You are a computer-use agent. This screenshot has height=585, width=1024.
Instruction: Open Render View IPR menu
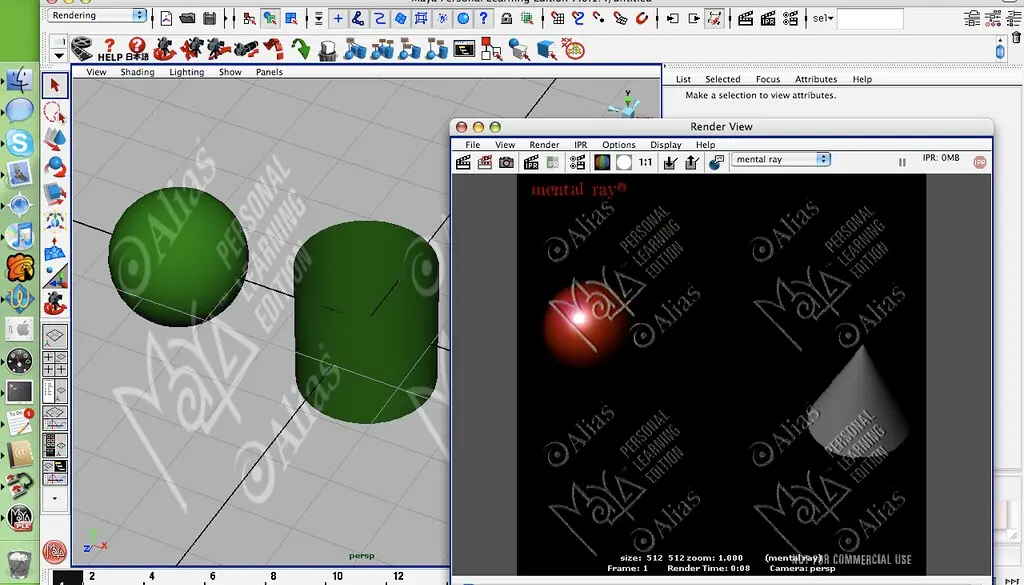click(581, 145)
